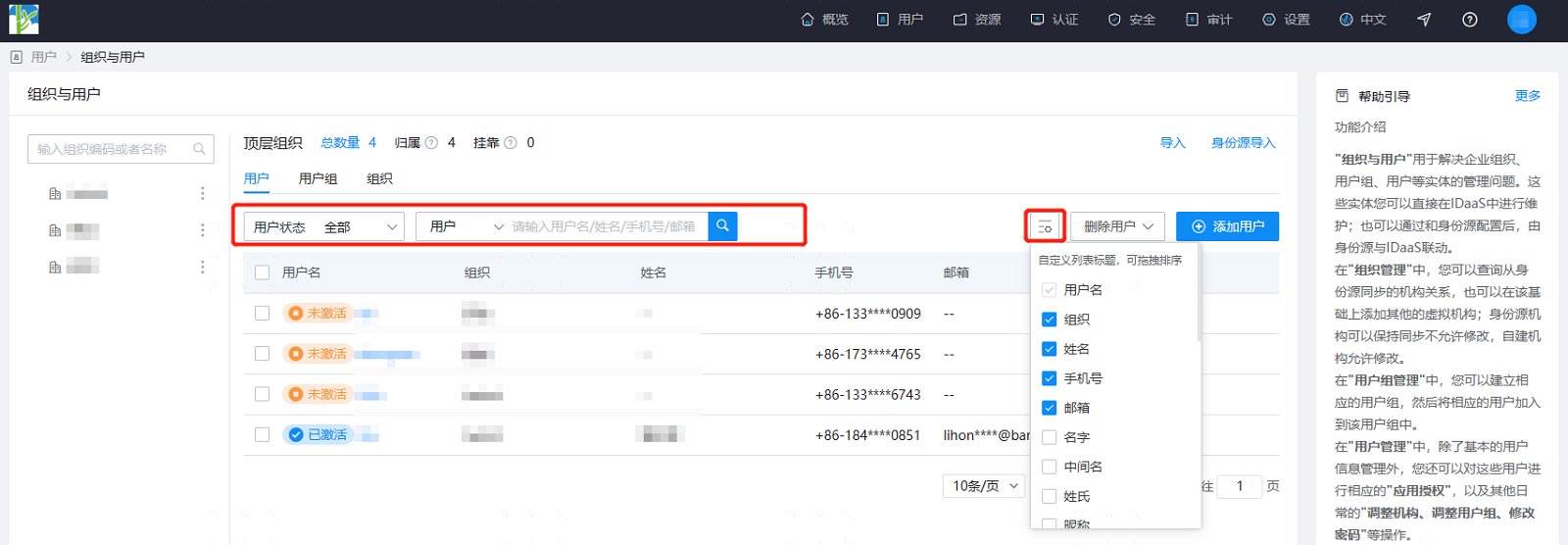1568x545 pixels.
Task: Enable the 名字 column checkbox
Action: click(1049, 437)
